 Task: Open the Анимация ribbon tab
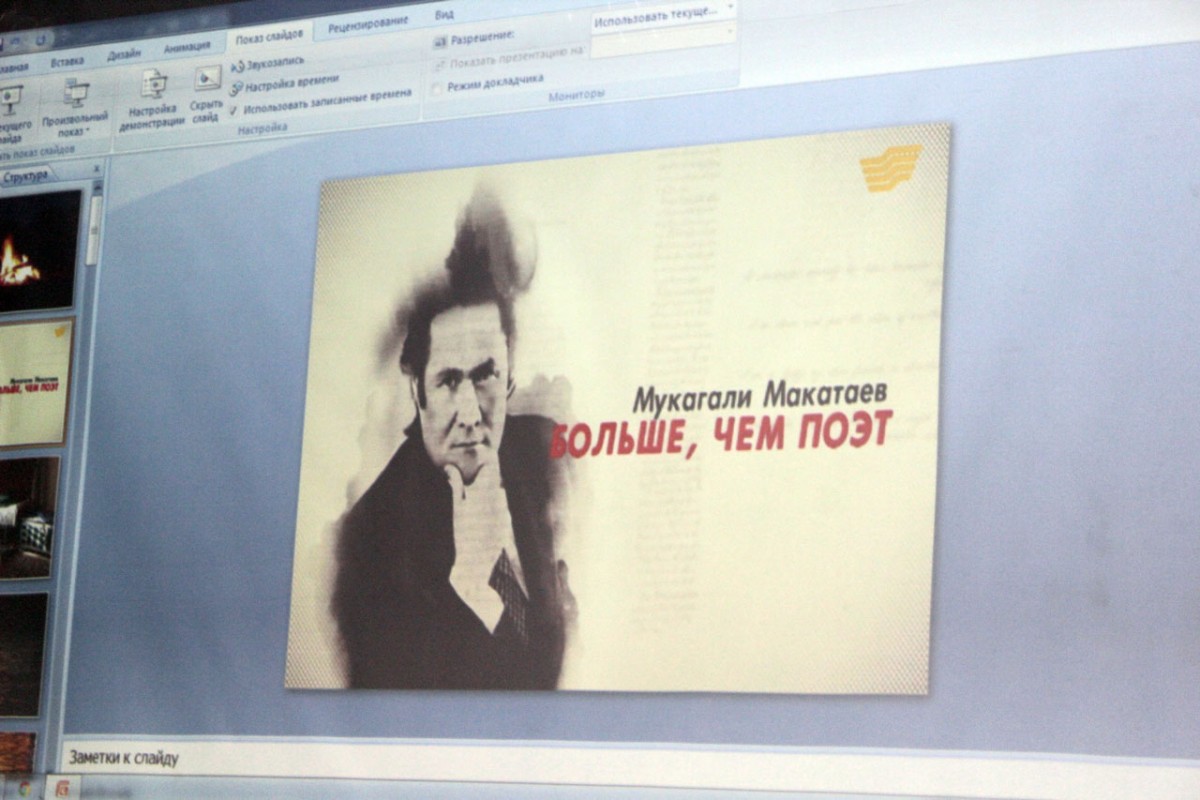click(187, 46)
